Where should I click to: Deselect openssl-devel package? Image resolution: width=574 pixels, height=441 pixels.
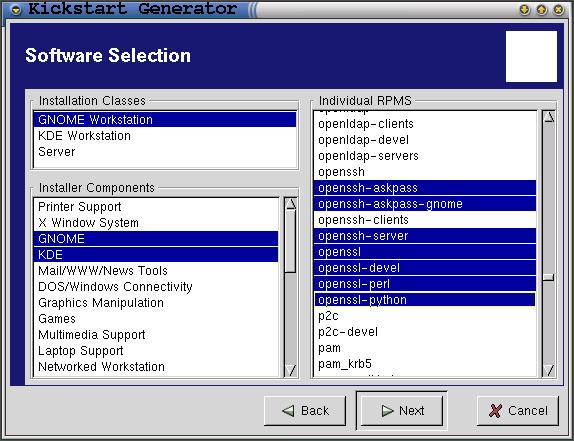[x=425, y=268]
